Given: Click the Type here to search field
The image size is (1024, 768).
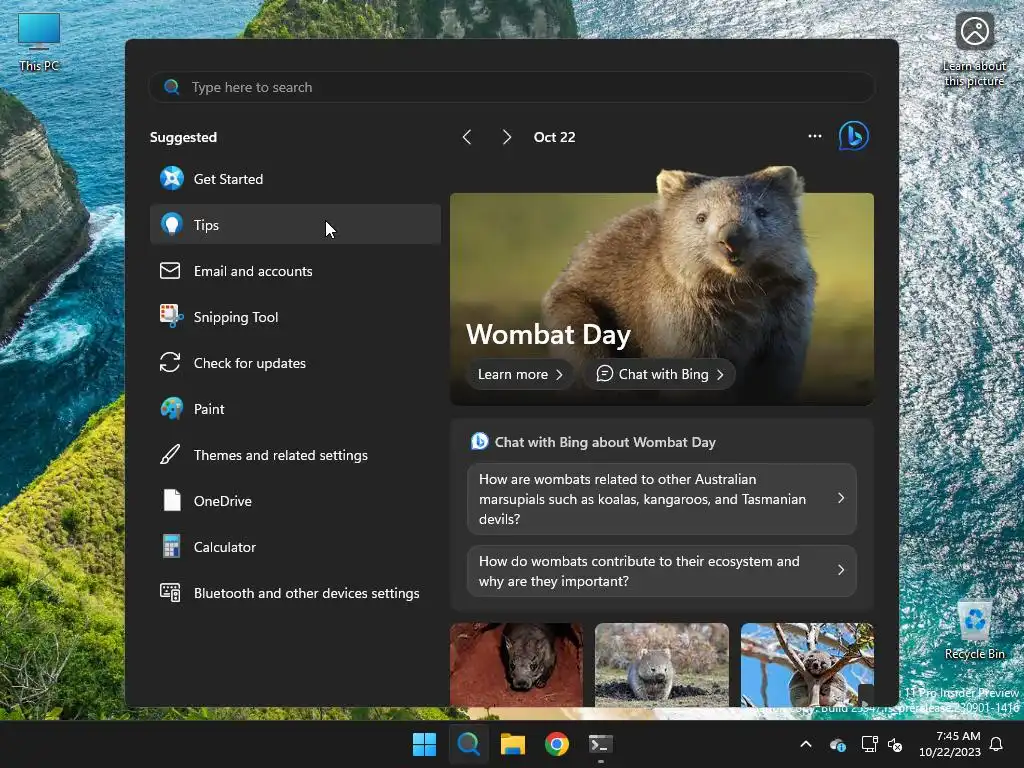Looking at the screenshot, I should pyautogui.click(x=511, y=87).
